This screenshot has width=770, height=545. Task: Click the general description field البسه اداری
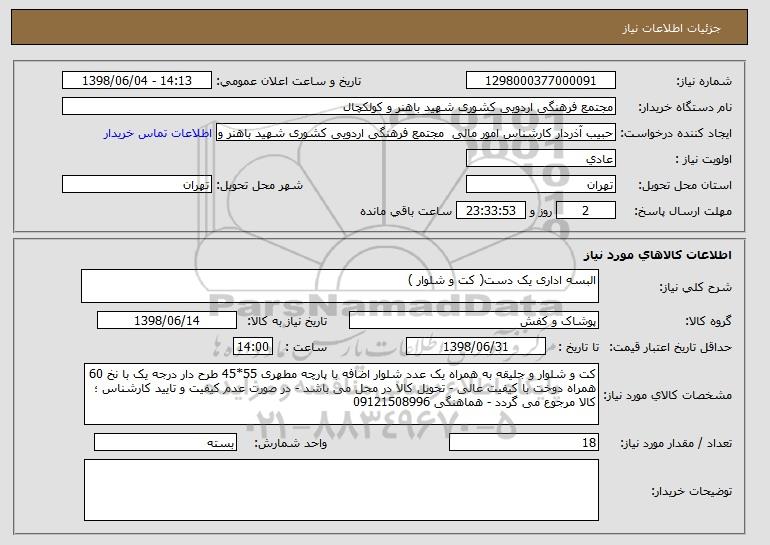point(340,286)
